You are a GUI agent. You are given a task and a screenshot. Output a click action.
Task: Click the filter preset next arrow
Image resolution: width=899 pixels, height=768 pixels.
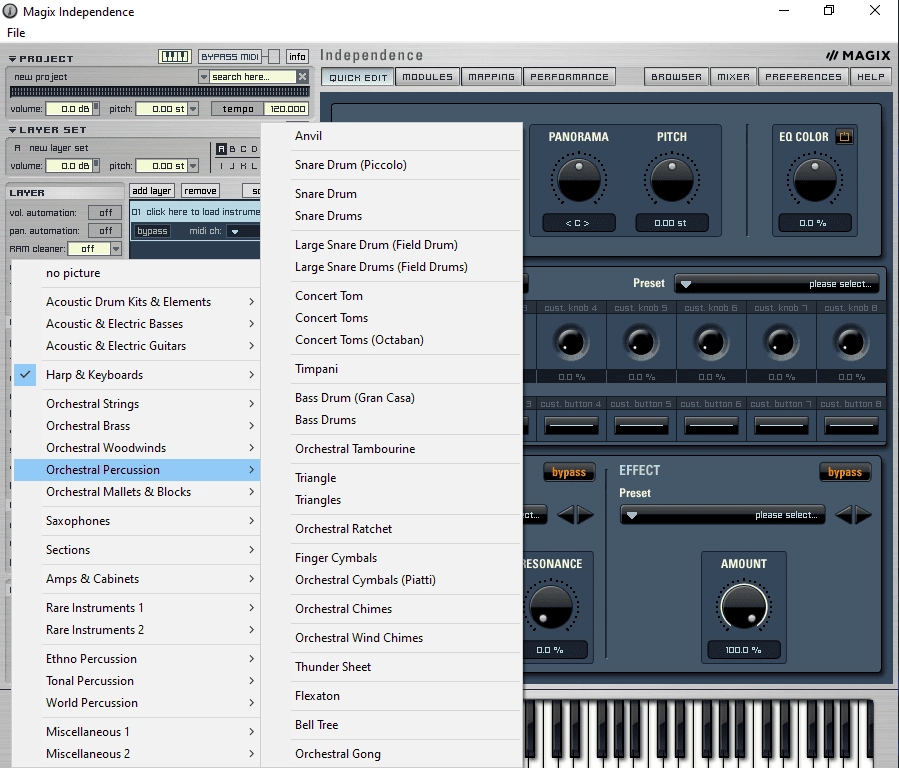[x=585, y=515]
